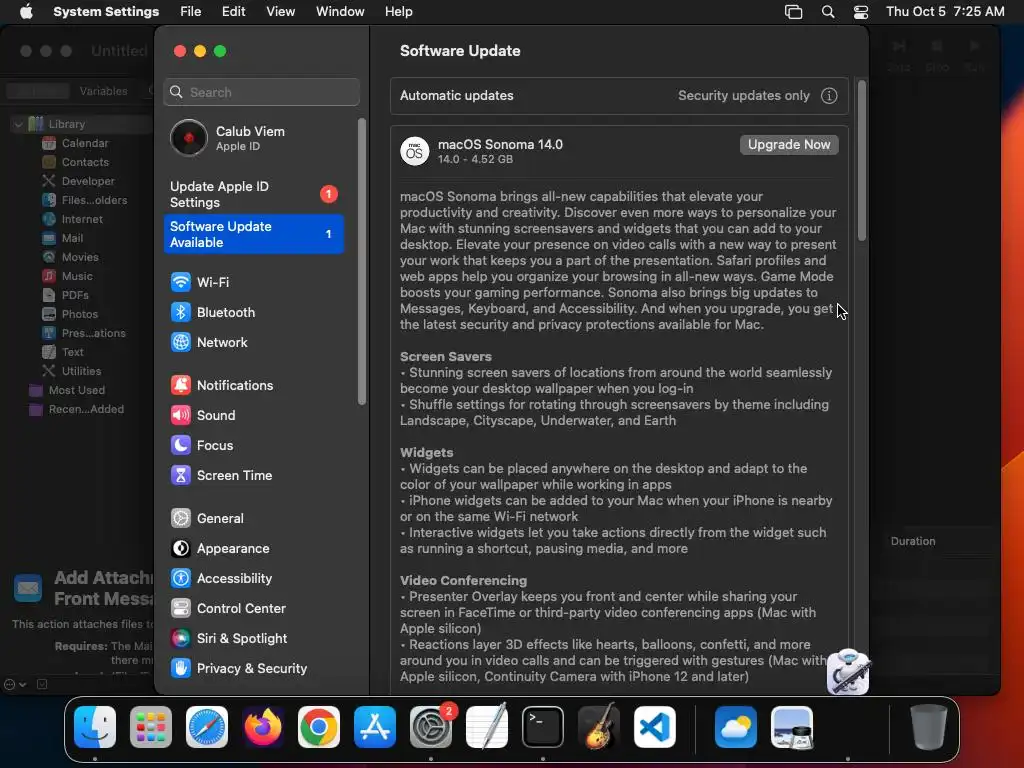This screenshot has width=1024, height=768.
Task: Click the automatic updates info icon
Action: click(829, 96)
